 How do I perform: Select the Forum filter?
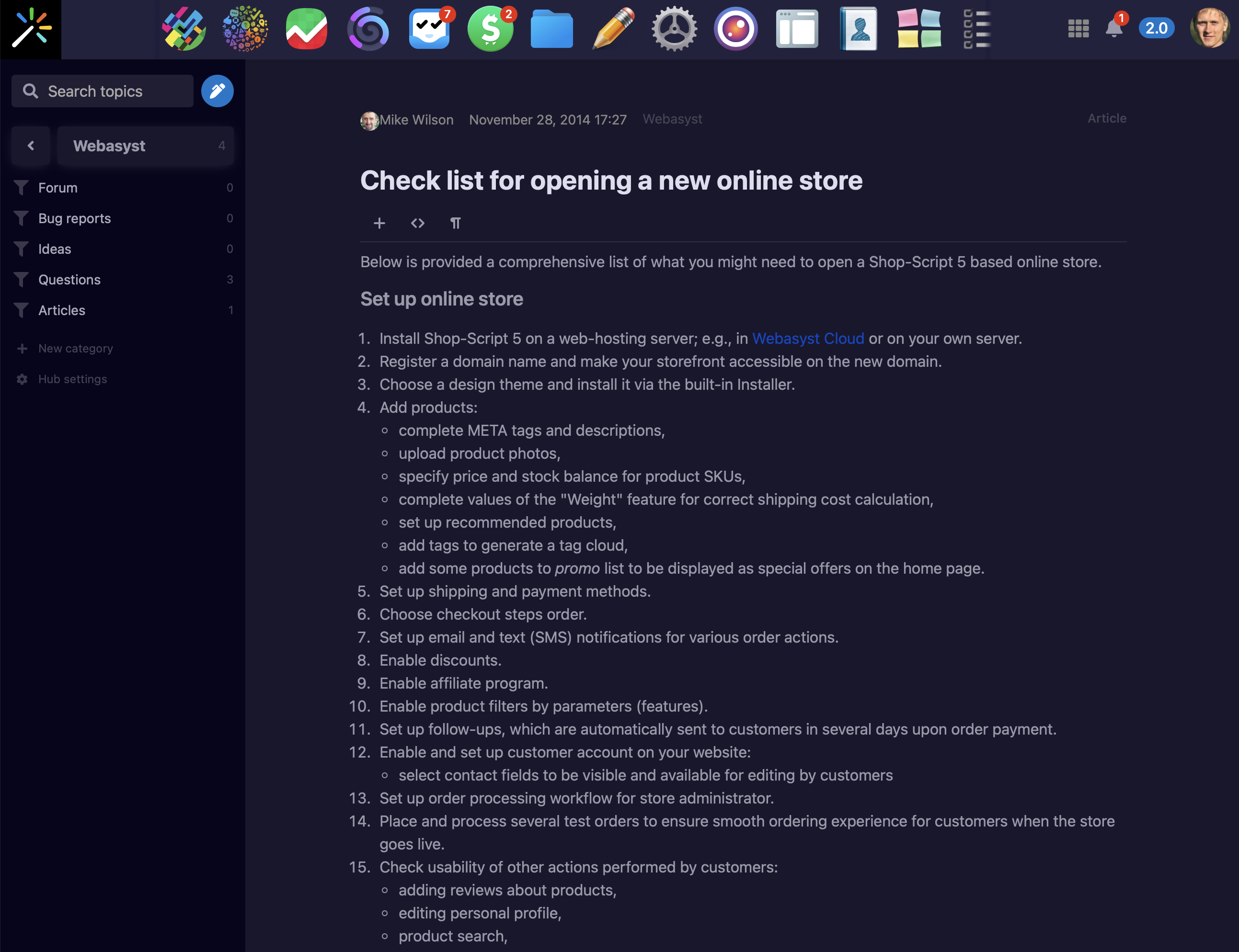(x=123, y=188)
